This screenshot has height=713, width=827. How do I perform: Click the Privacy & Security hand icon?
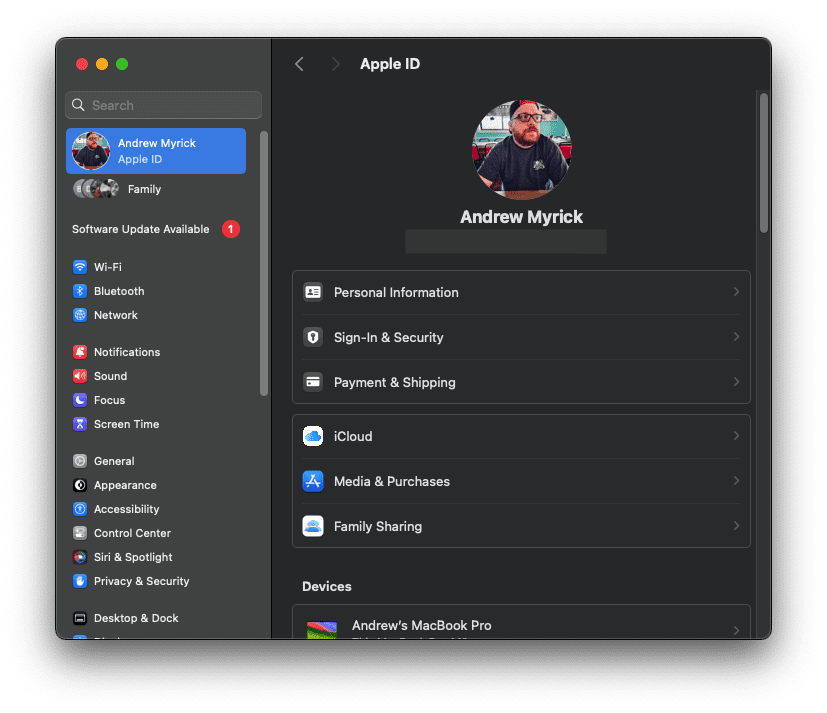tap(80, 581)
